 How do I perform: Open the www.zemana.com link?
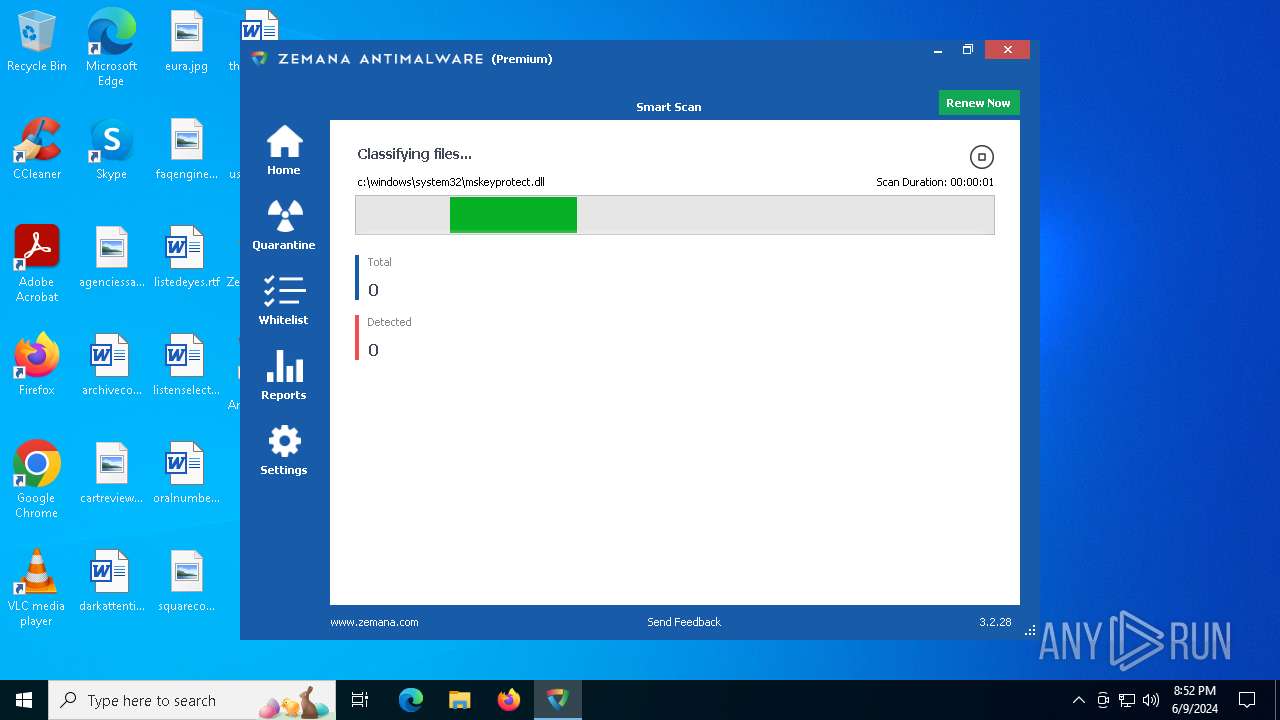pos(374,622)
